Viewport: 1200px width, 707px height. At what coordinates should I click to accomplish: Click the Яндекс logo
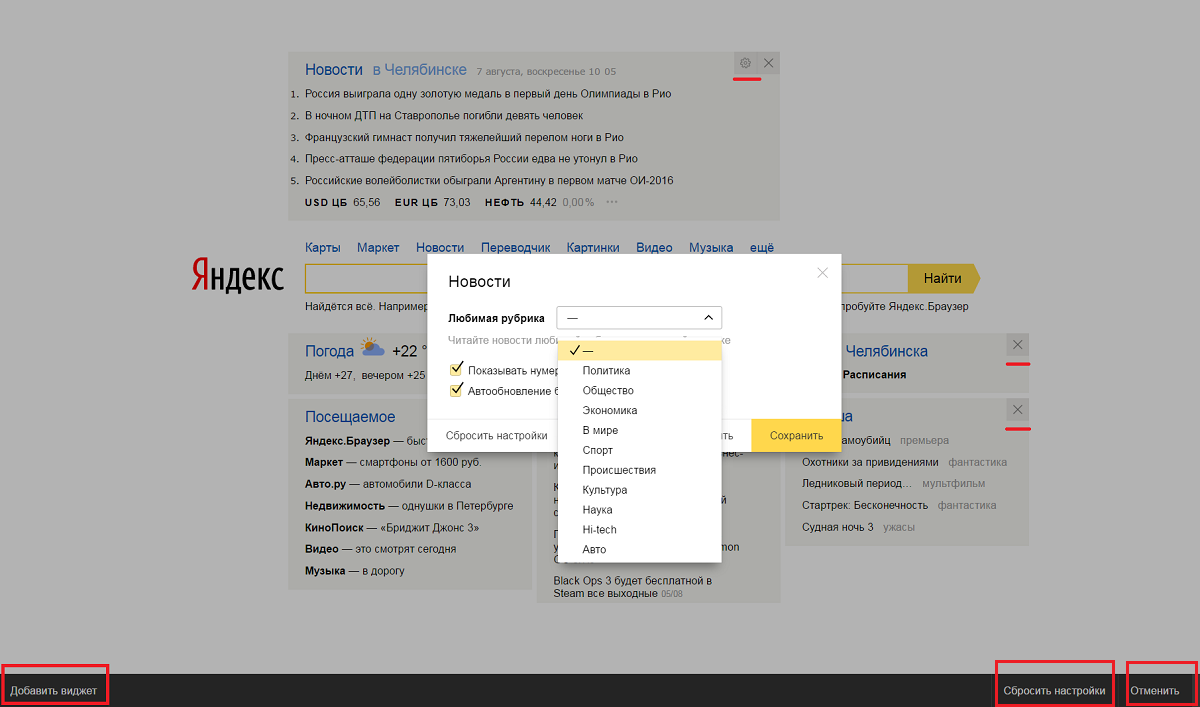(x=238, y=276)
